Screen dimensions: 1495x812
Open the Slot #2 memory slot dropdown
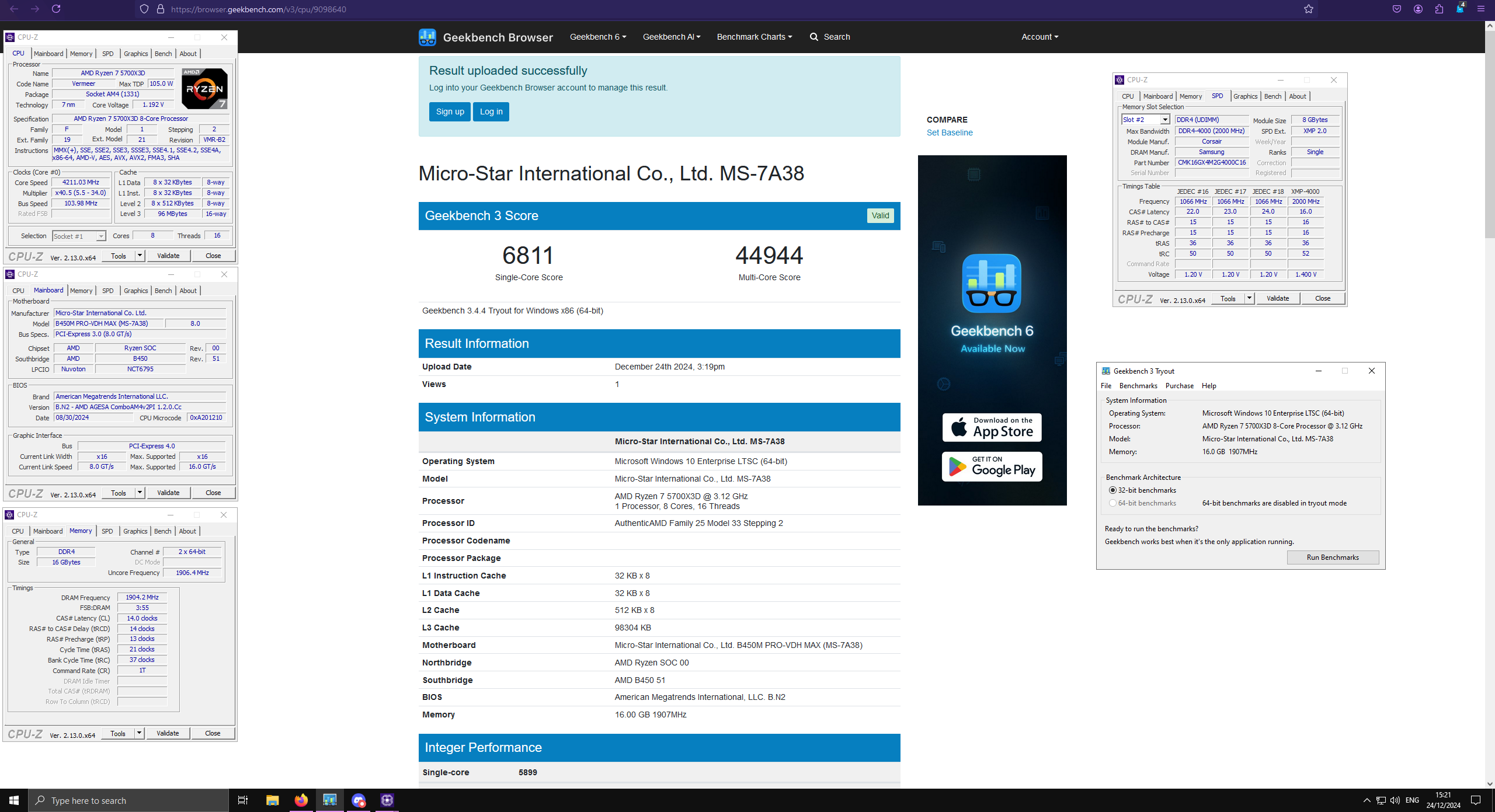(x=1145, y=120)
